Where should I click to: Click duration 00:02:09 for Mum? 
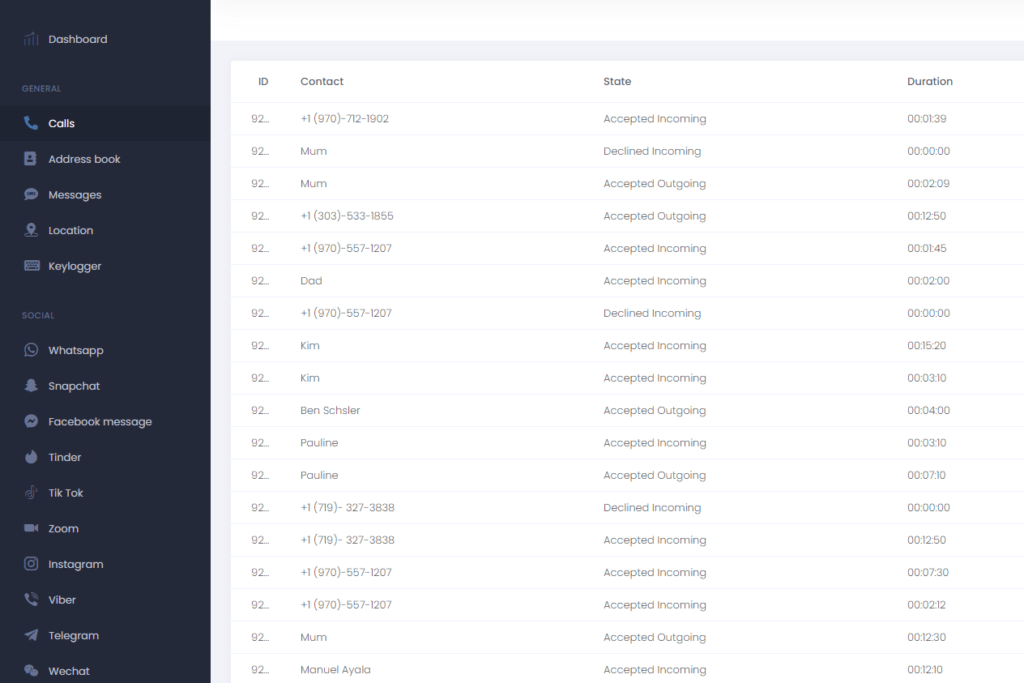coord(928,183)
